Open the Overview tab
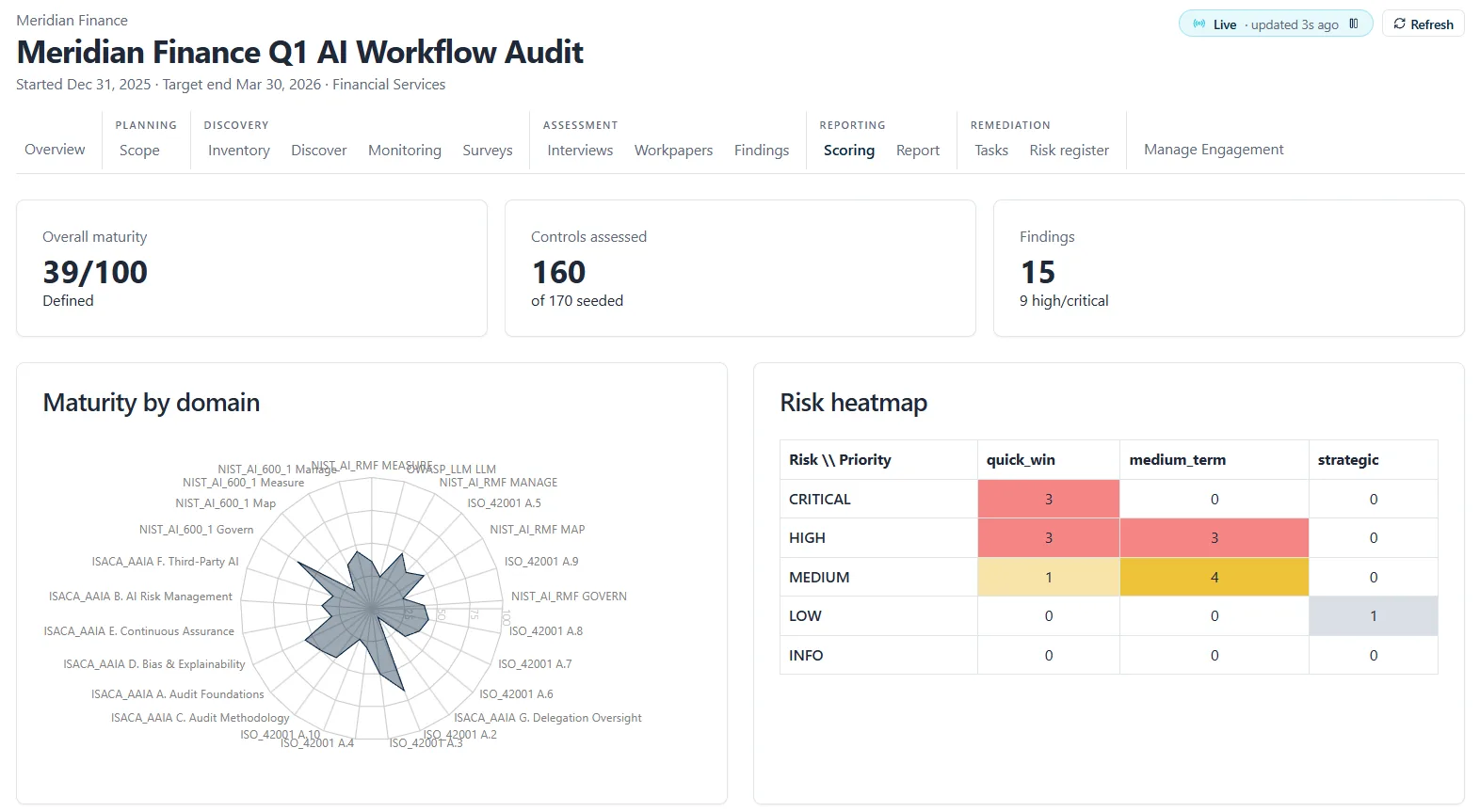 click(55, 150)
